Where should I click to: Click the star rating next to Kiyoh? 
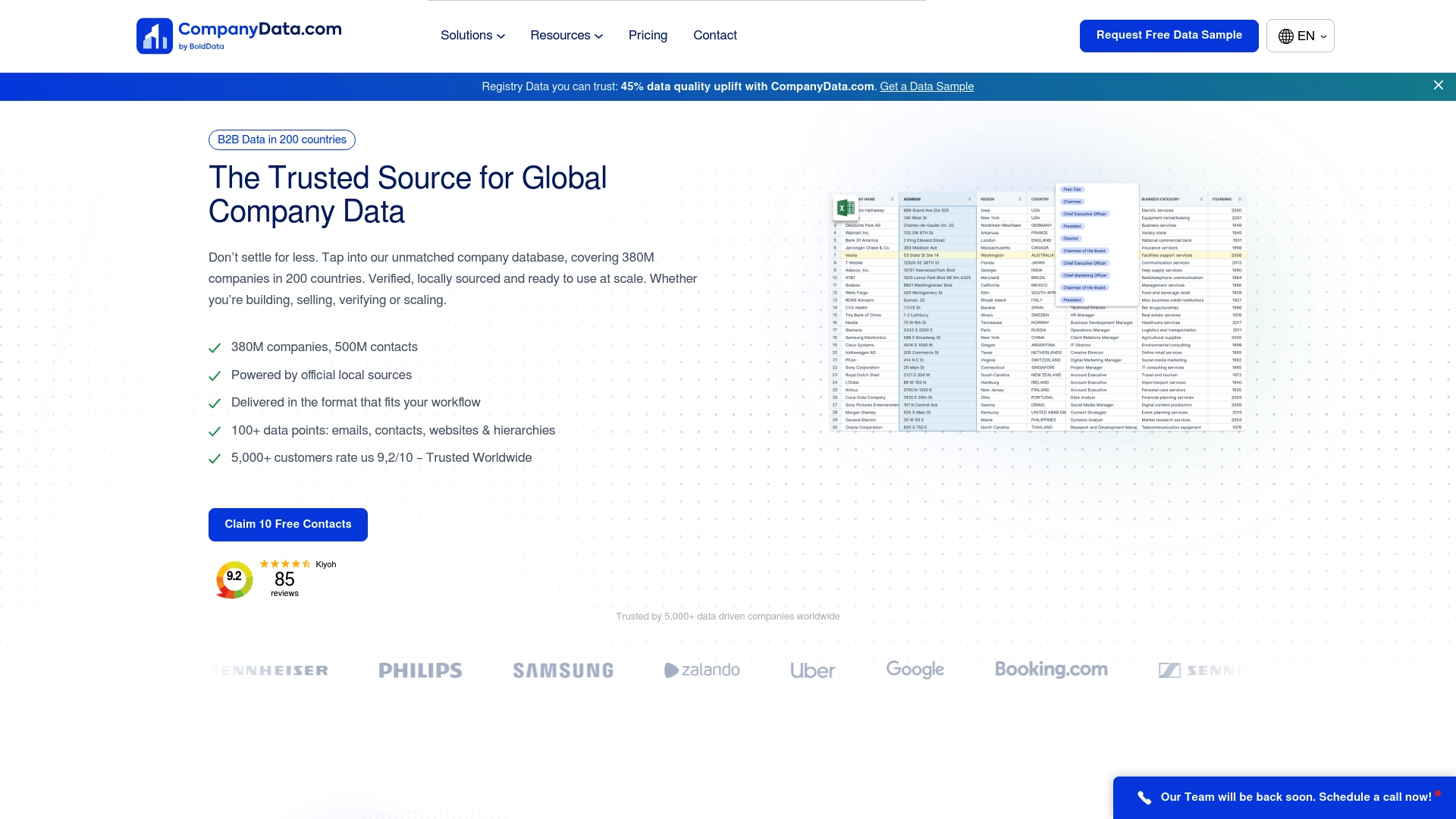(284, 564)
